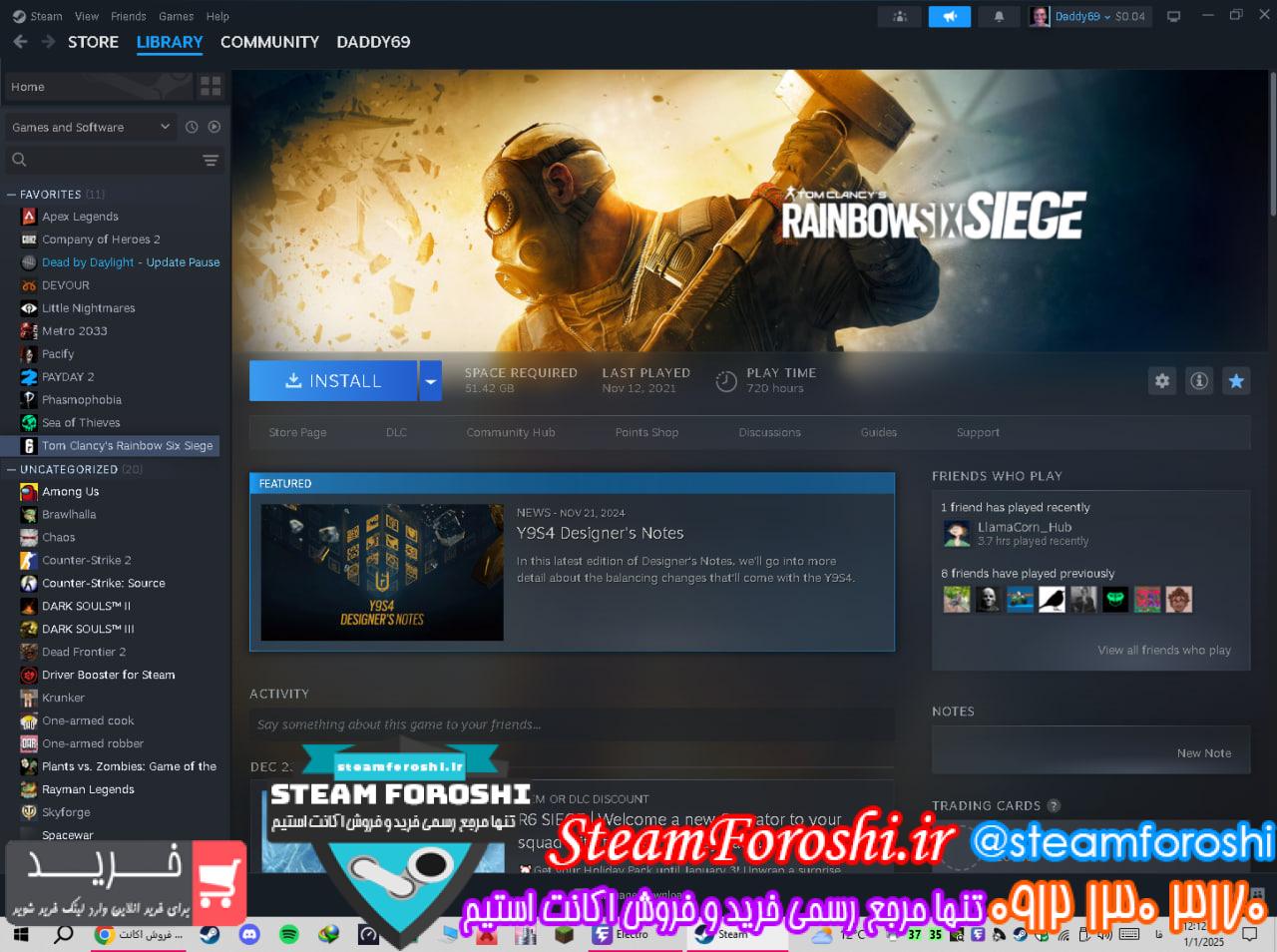Visit the Community Hub link
1277x952 pixels.
click(x=511, y=432)
